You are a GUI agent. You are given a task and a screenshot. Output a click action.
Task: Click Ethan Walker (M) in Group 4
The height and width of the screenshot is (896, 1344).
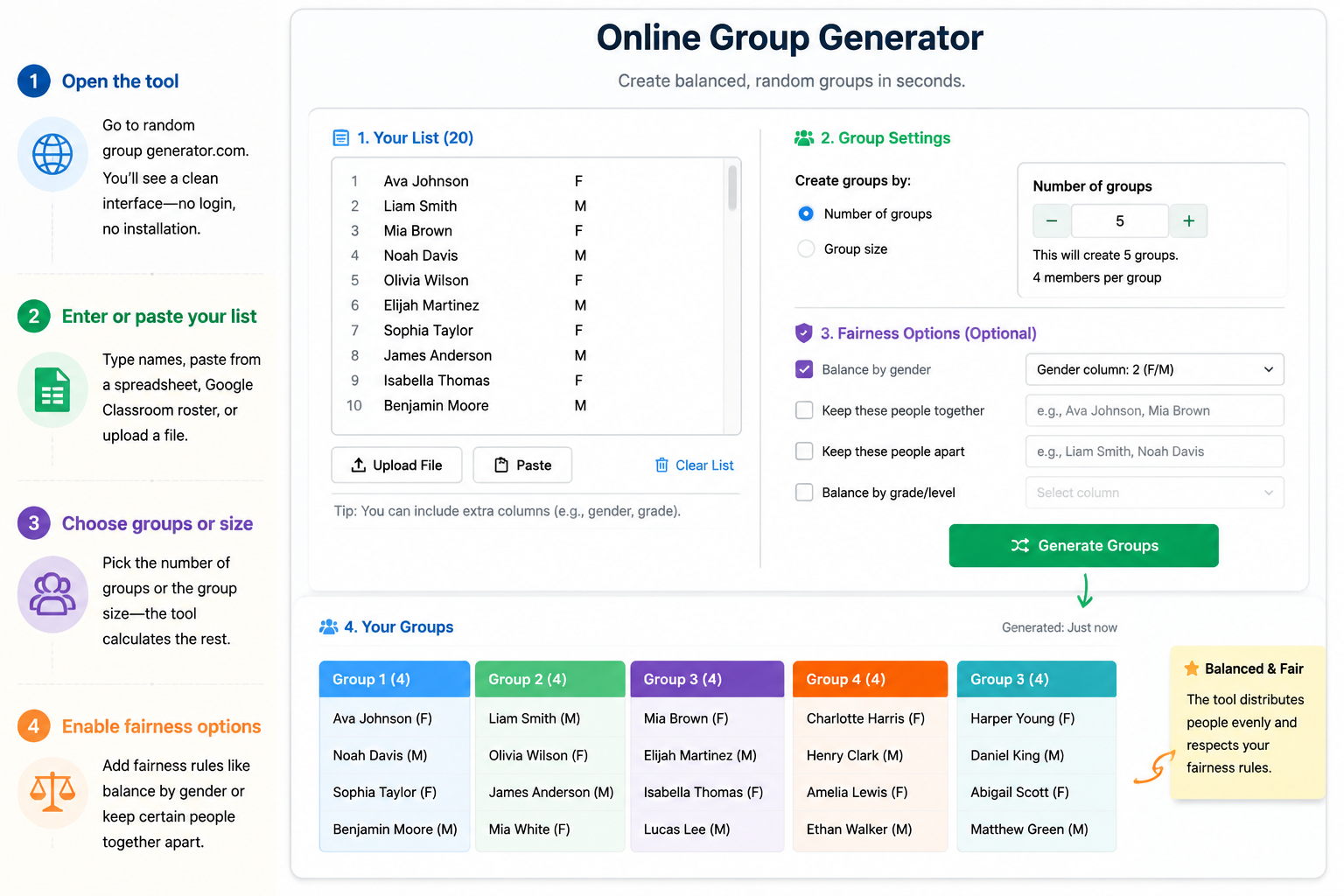coord(859,829)
